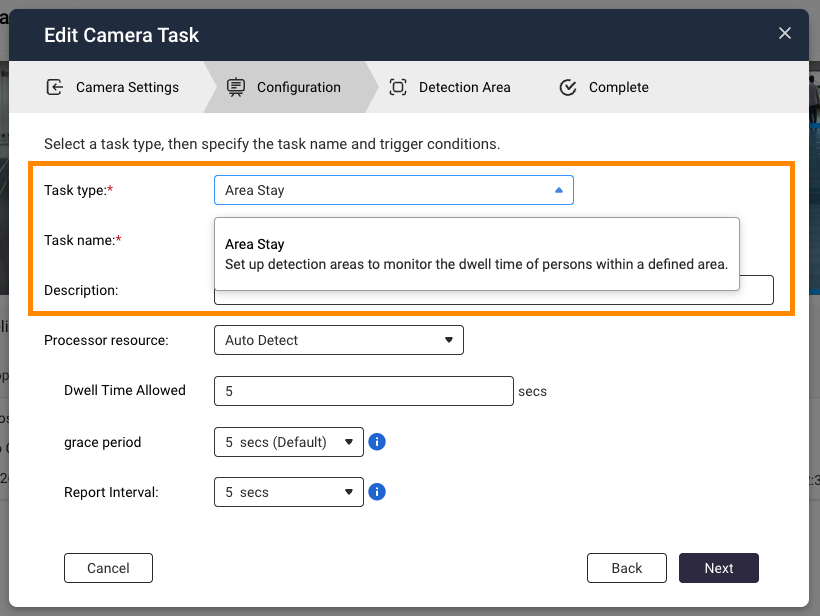Screen dimensions: 820x616
Task: Jump to the Complete step
Action: 619,87
